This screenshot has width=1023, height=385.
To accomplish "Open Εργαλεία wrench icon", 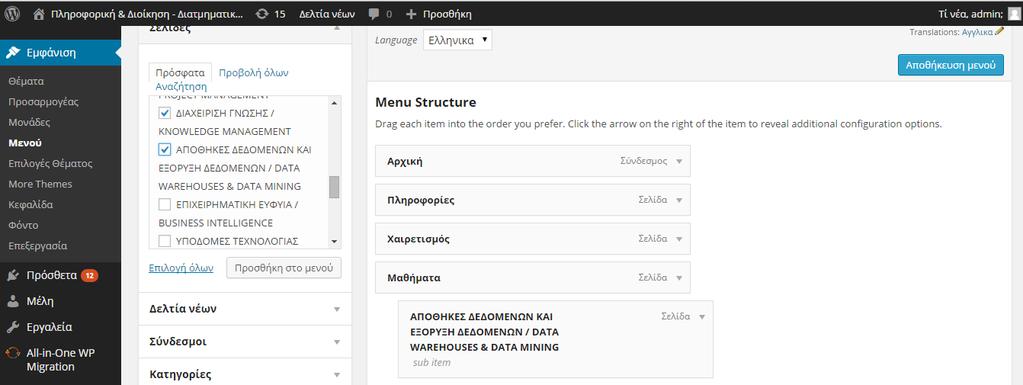I will click(x=13, y=328).
